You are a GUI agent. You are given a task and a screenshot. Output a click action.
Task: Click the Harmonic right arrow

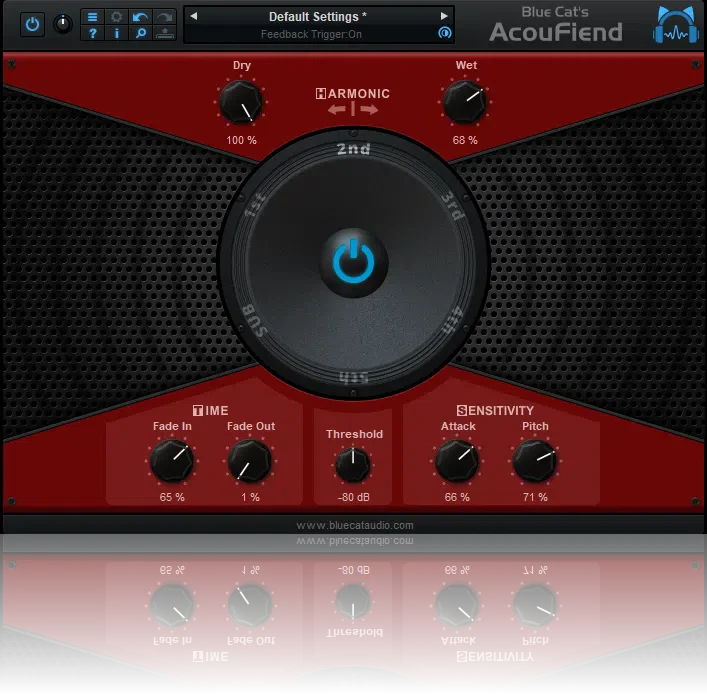[x=369, y=109]
